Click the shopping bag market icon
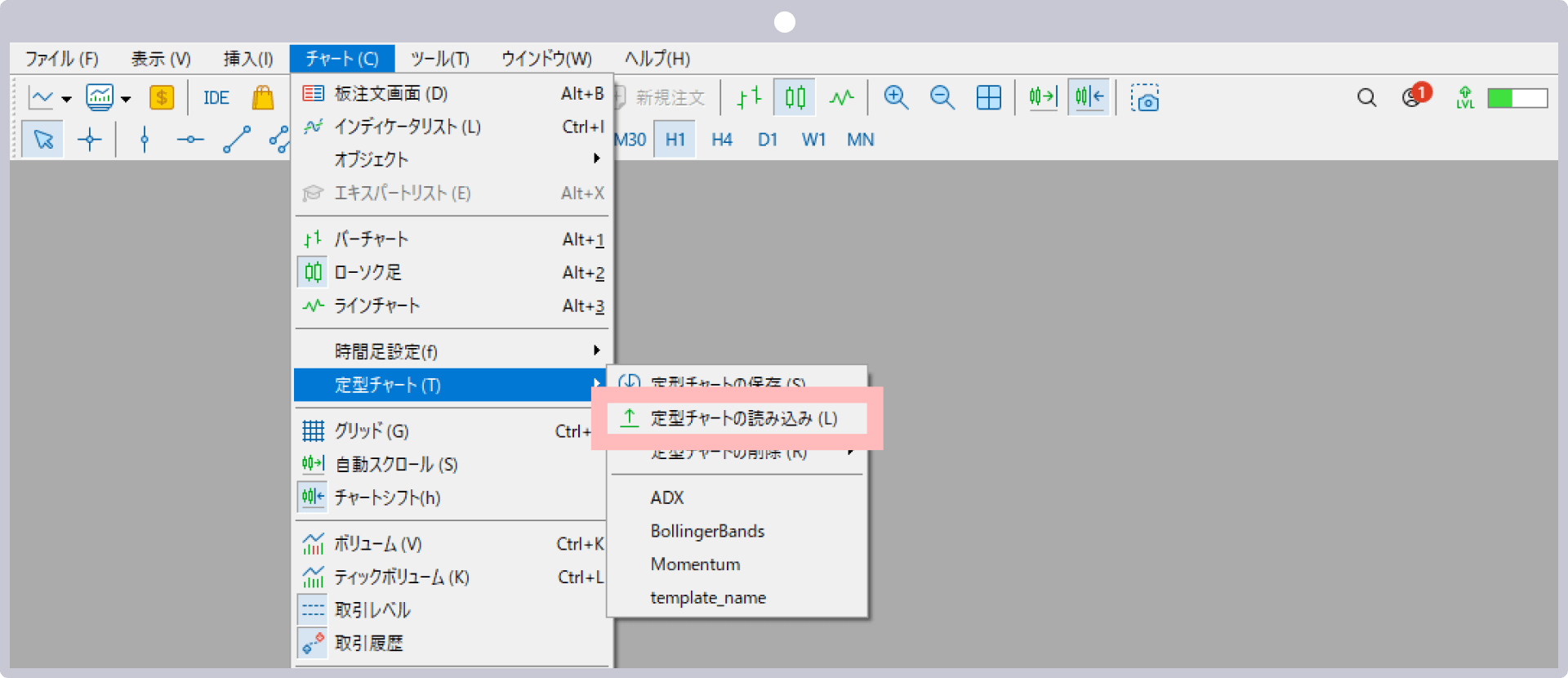 click(x=262, y=98)
